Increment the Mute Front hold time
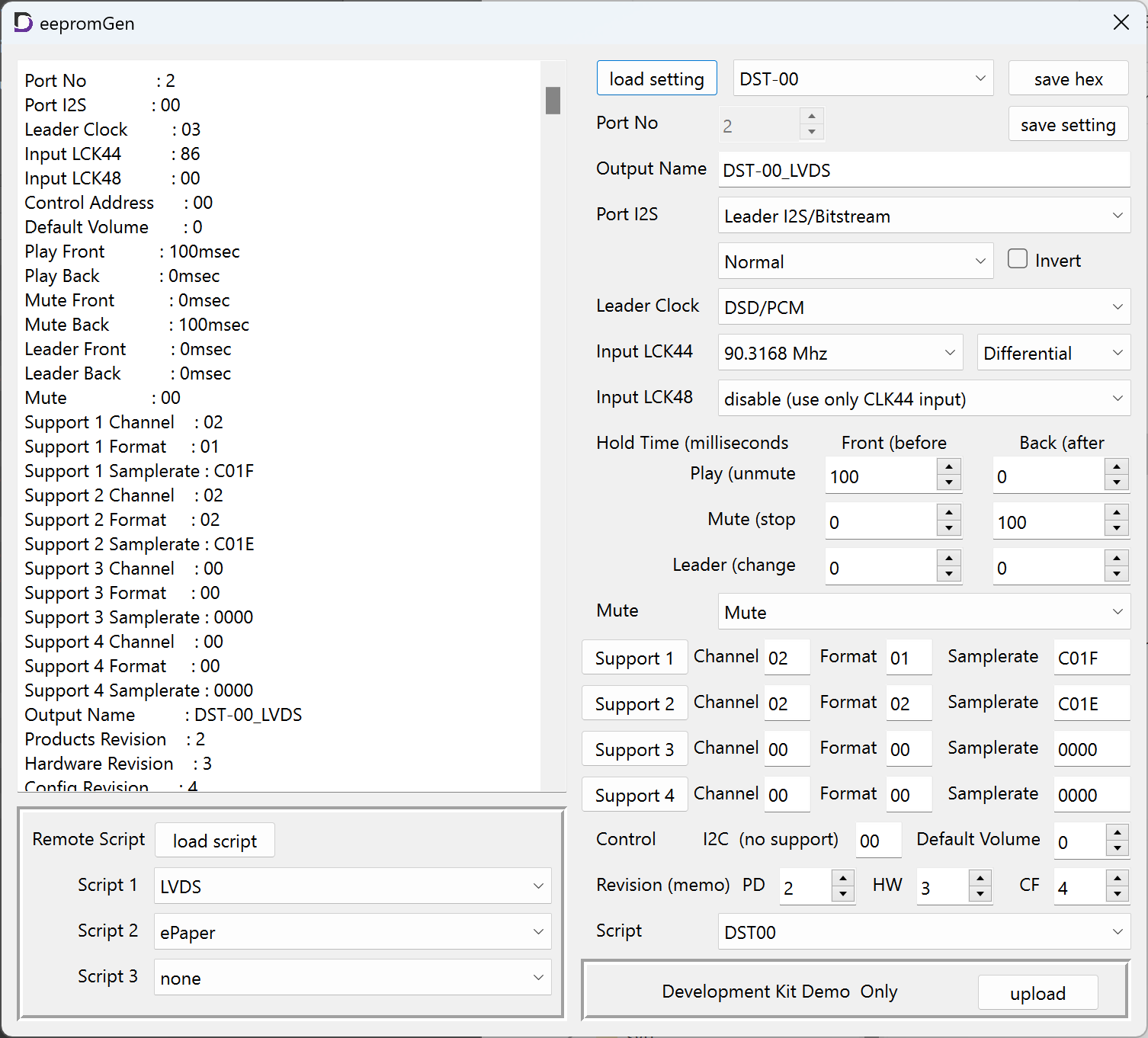This screenshot has height=1038, width=1148. coord(949,513)
